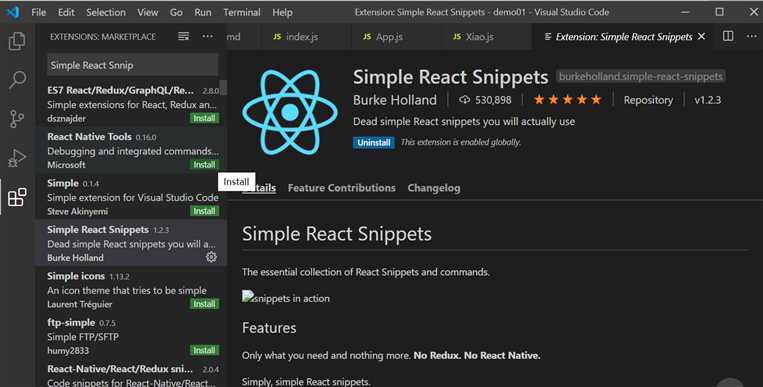Image resolution: width=763 pixels, height=387 pixels.
Task: Select Simple React Snippets in extensions list
Action: (x=131, y=243)
